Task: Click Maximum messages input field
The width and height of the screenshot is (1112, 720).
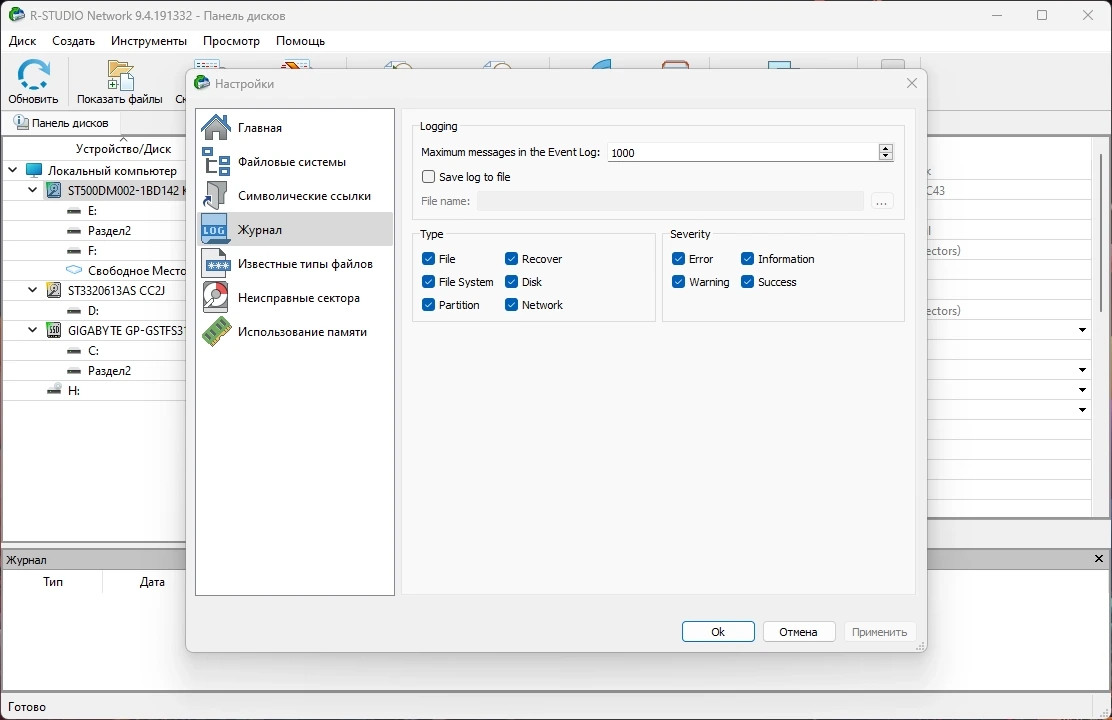Action: pos(743,153)
